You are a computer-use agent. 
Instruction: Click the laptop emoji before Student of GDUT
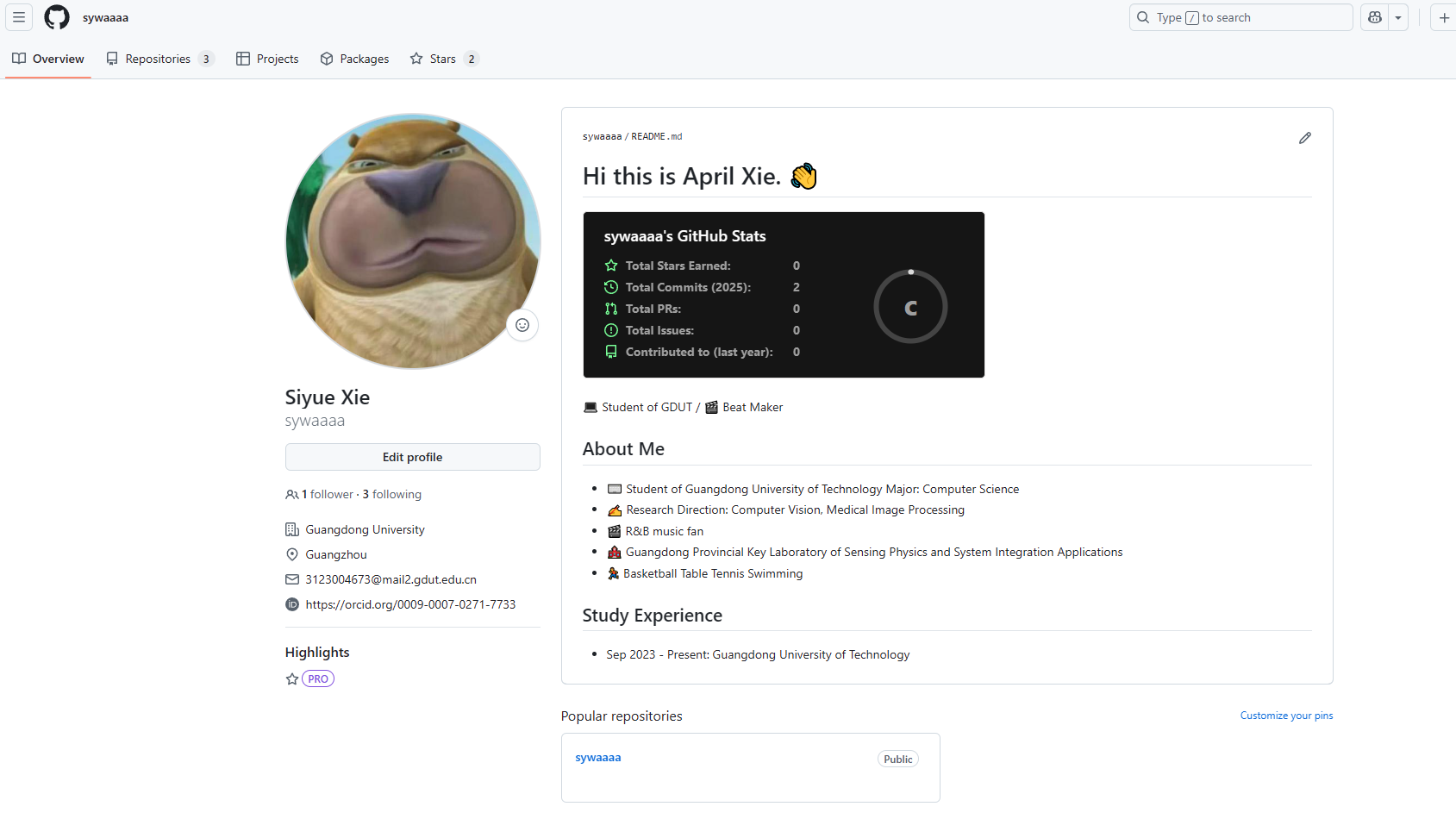tap(591, 407)
